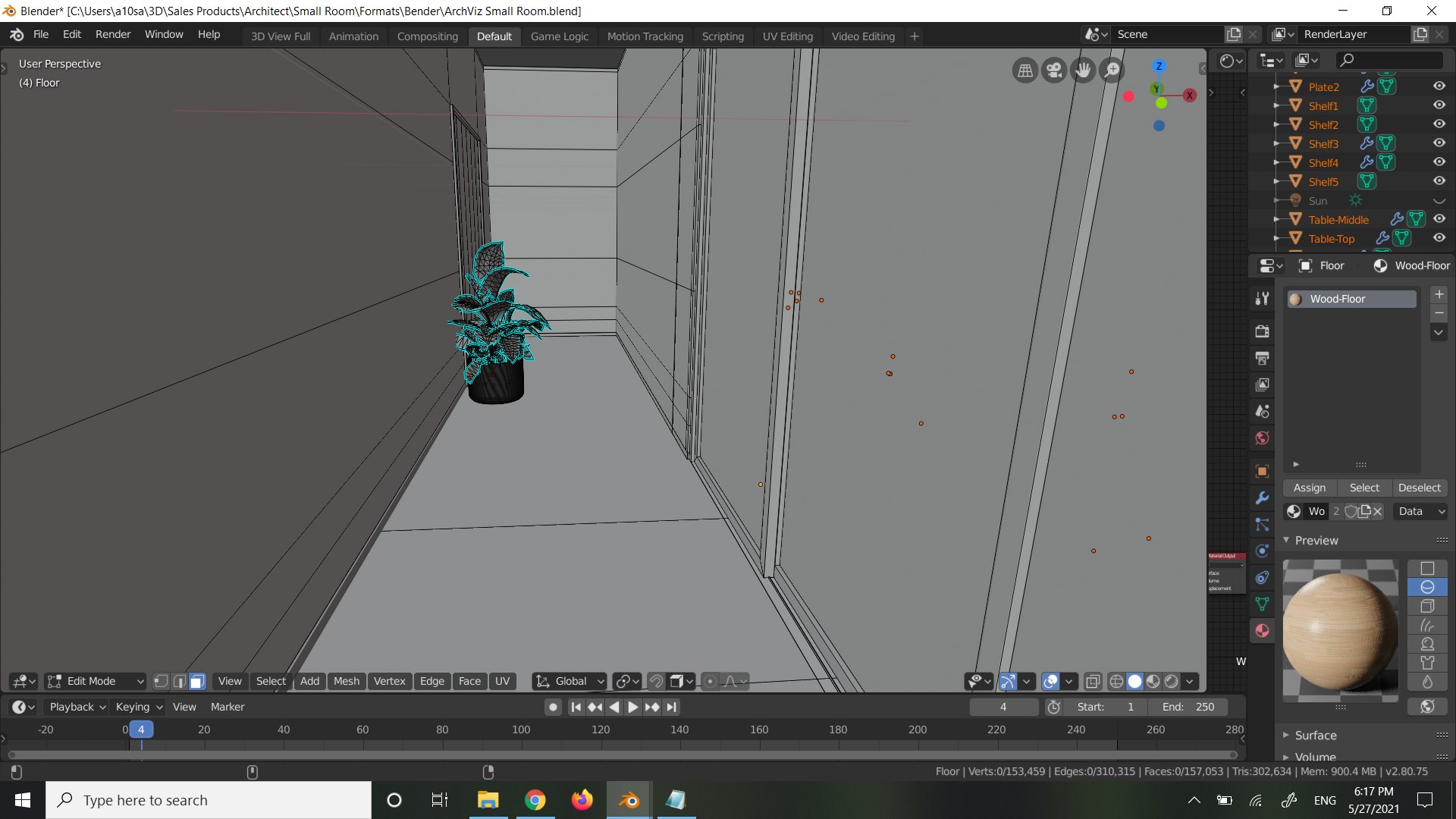Toggle visibility of Plate2

pyautogui.click(x=1439, y=86)
